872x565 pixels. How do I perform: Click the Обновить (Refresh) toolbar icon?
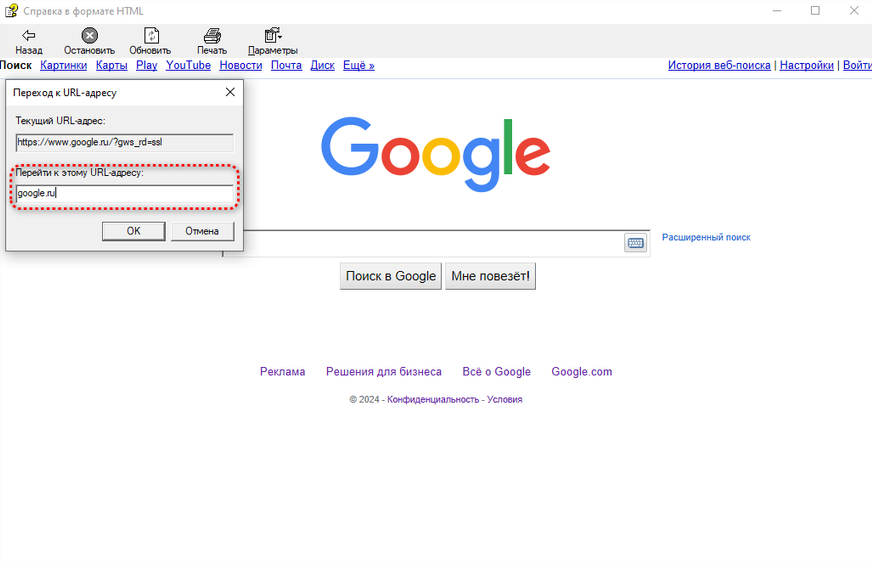click(x=150, y=36)
